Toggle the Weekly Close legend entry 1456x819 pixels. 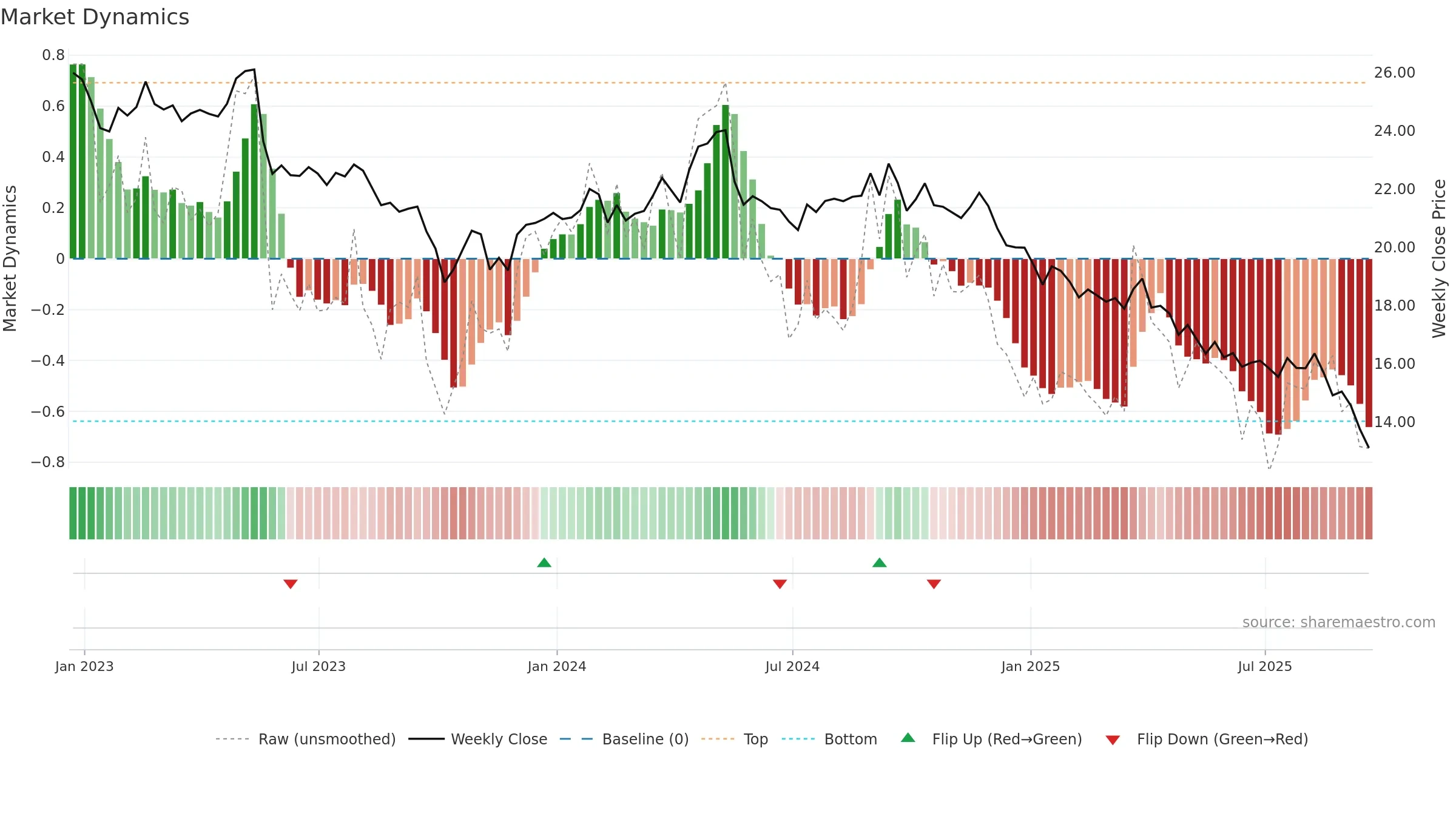(478, 739)
